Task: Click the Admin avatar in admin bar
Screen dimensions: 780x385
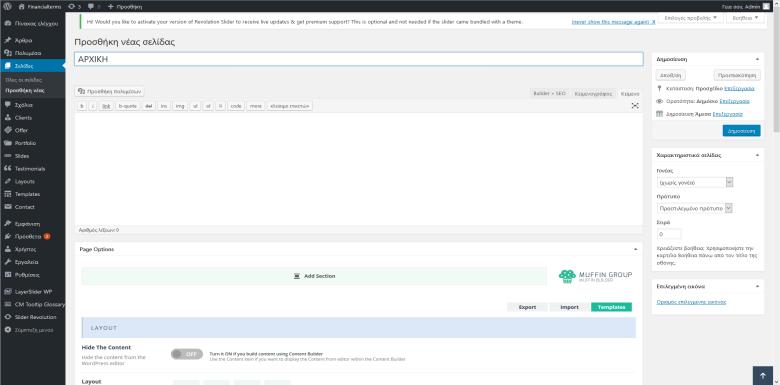Action: click(x=766, y=6)
